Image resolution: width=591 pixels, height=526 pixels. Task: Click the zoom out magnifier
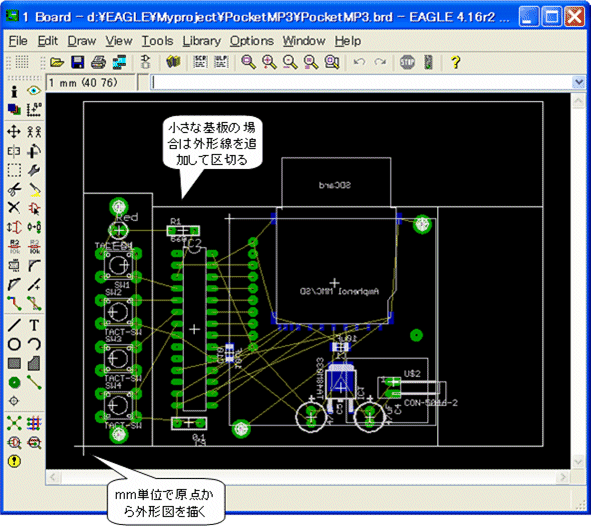coord(290,62)
